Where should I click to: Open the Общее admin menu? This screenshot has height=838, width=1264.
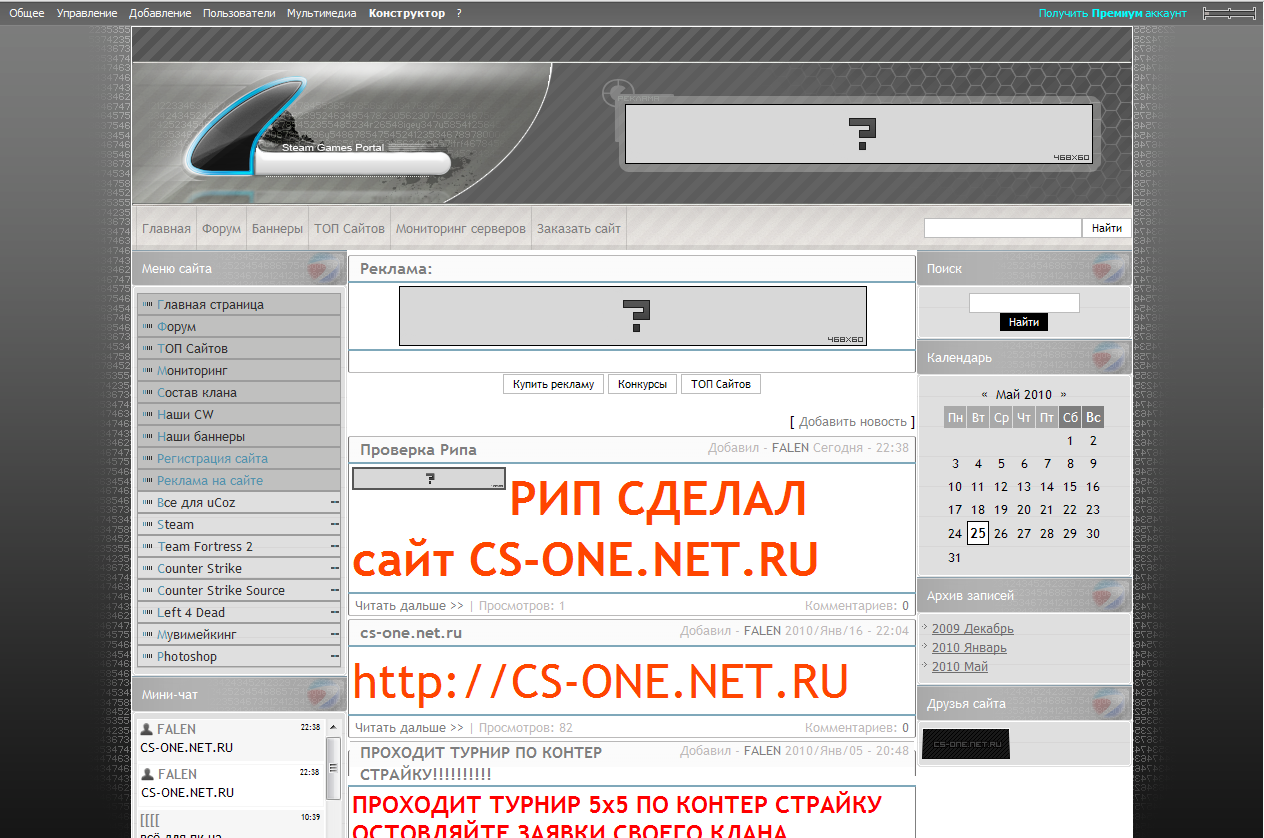[27, 13]
